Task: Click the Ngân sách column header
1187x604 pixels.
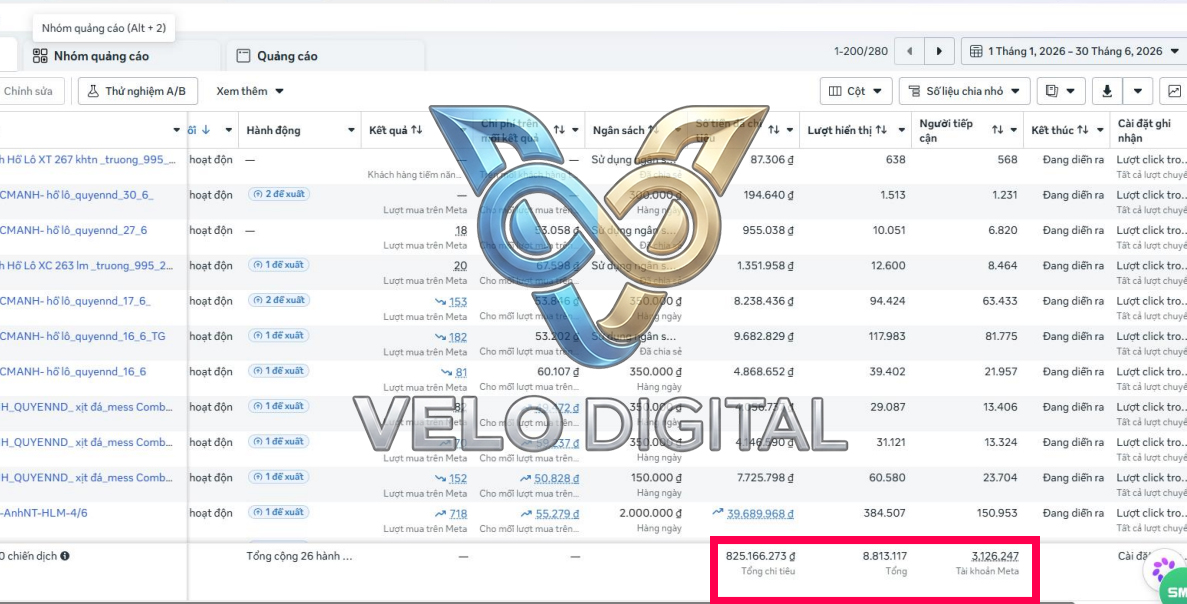Action: coord(618,130)
